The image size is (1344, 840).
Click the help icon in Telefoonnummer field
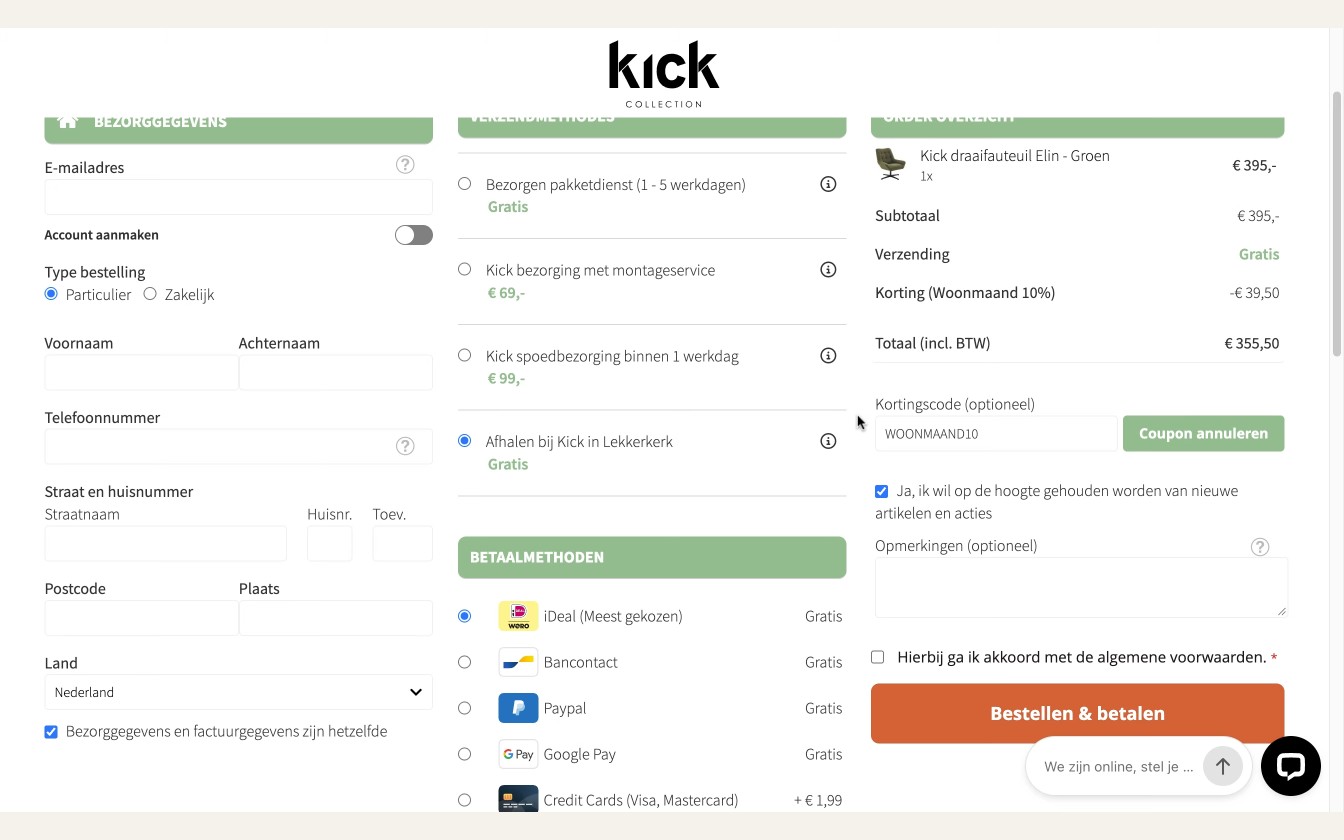tap(405, 446)
